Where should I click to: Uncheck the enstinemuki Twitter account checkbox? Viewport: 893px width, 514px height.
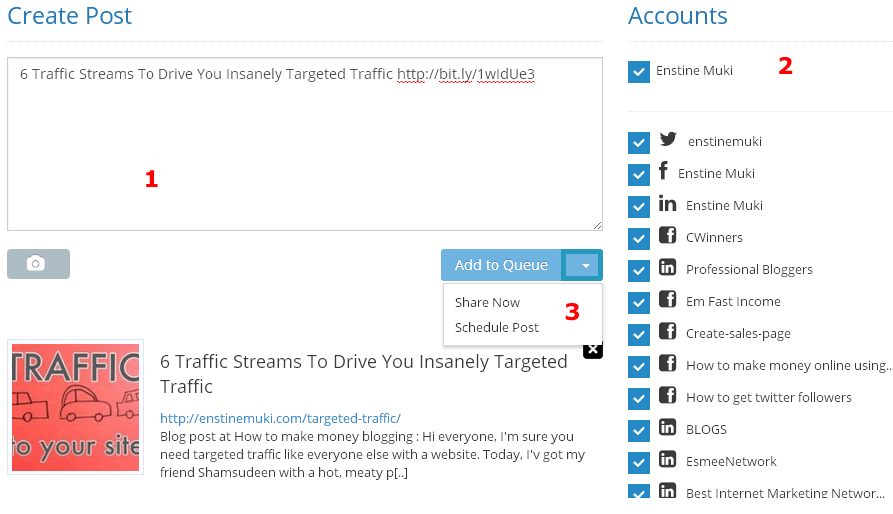(639, 143)
